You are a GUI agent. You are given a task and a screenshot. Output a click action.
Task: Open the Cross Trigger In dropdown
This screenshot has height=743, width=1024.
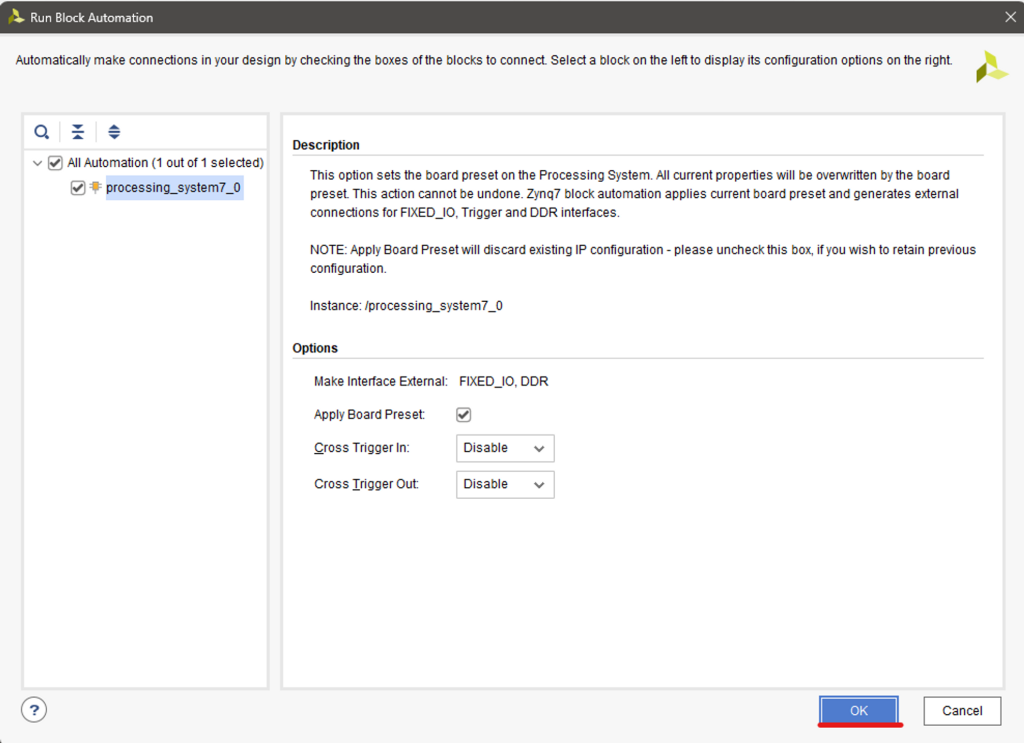tap(505, 448)
